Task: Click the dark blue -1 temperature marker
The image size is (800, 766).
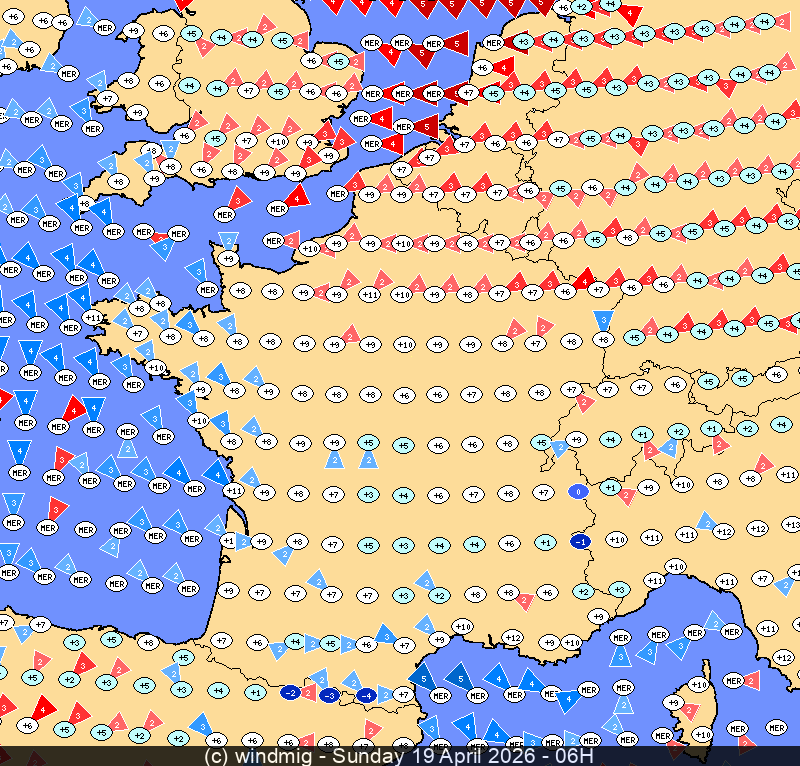Action: [578, 541]
